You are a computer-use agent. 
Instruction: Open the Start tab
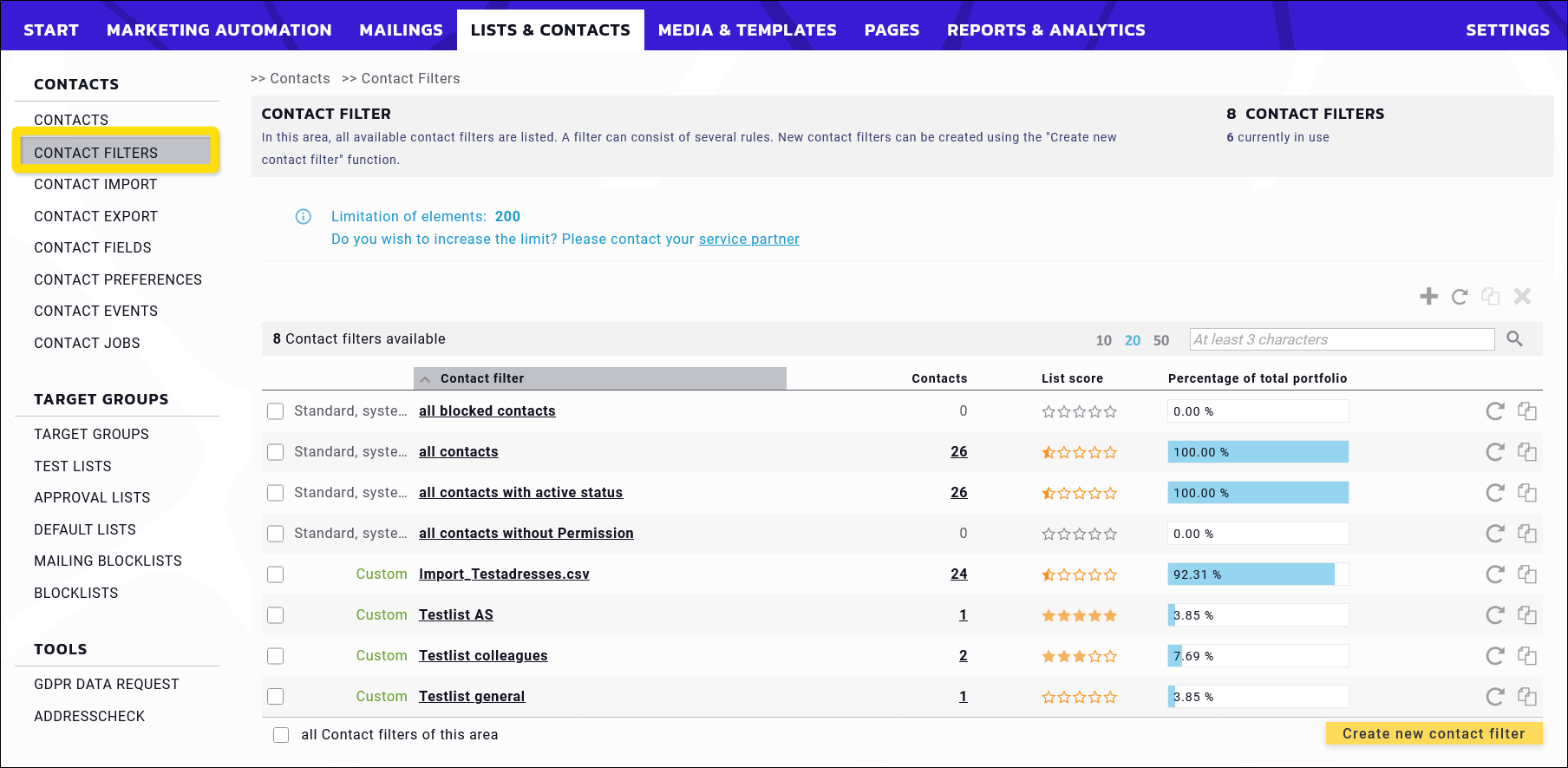[51, 30]
